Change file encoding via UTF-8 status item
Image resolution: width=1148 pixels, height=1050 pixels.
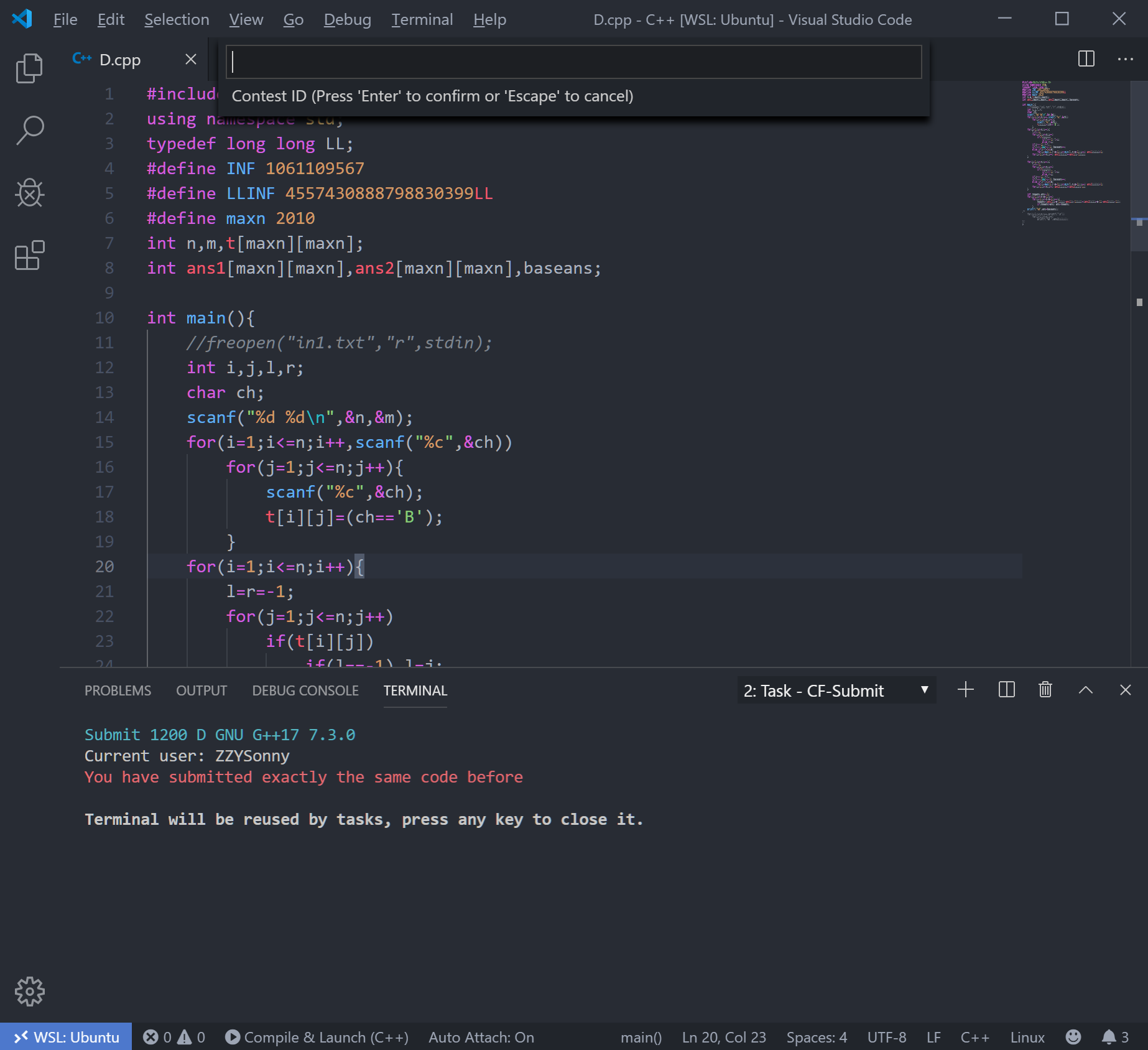click(x=887, y=1037)
